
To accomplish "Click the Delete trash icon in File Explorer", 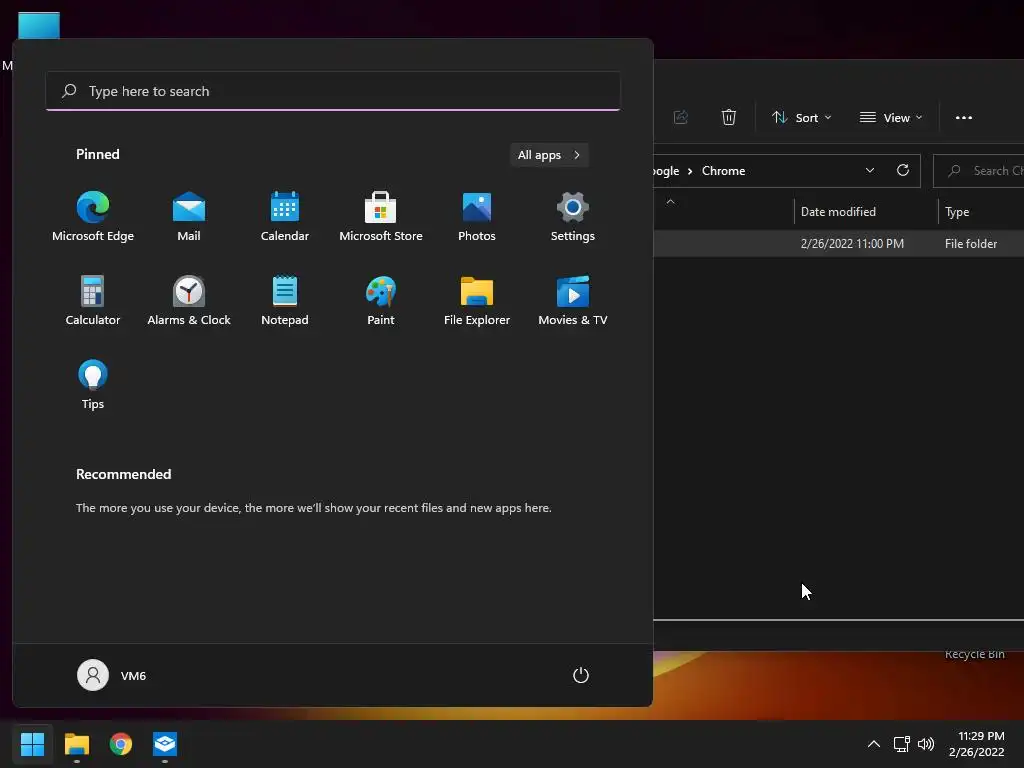I will (x=729, y=118).
